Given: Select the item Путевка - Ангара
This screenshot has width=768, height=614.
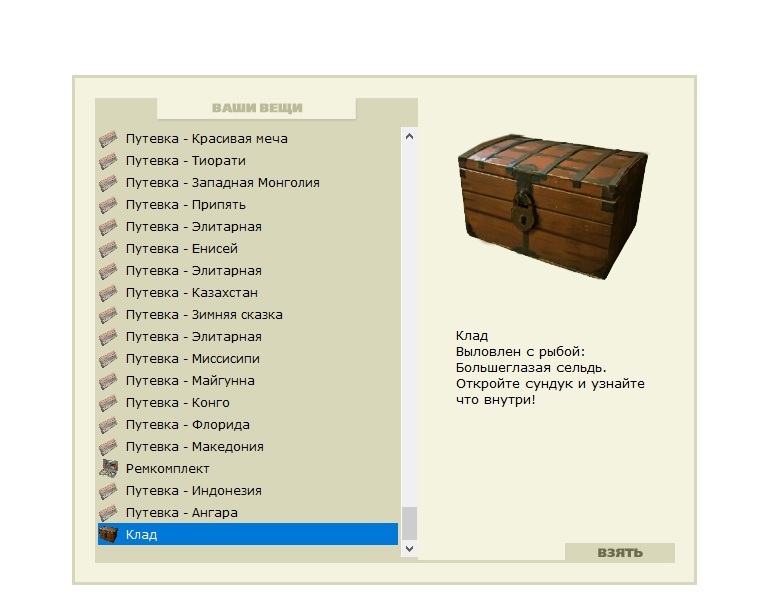Looking at the screenshot, I should tap(248, 513).
